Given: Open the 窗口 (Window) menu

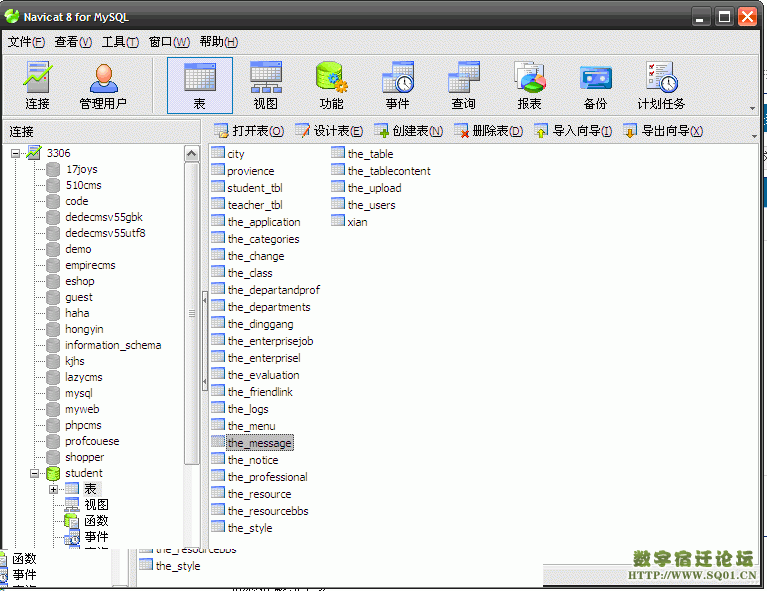Looking at the screenshot, I should [x=169, y=42].
